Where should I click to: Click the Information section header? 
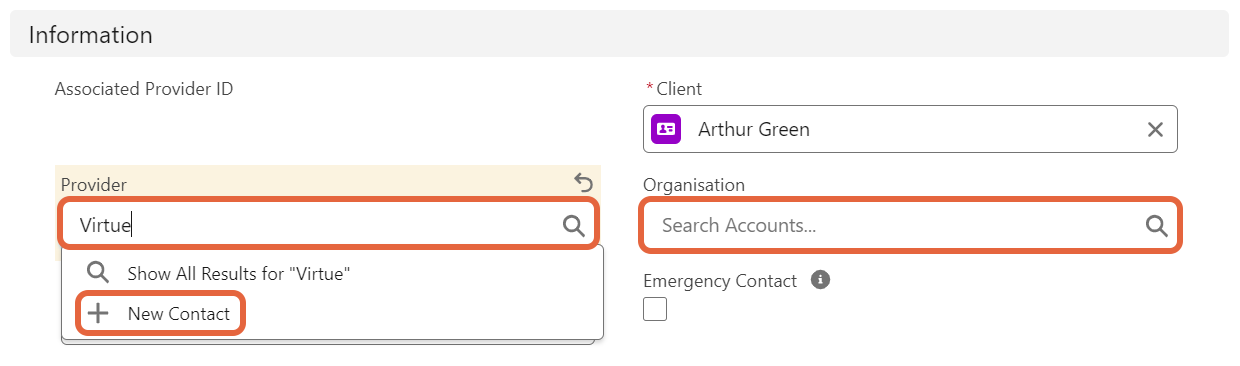pos(619,35)
